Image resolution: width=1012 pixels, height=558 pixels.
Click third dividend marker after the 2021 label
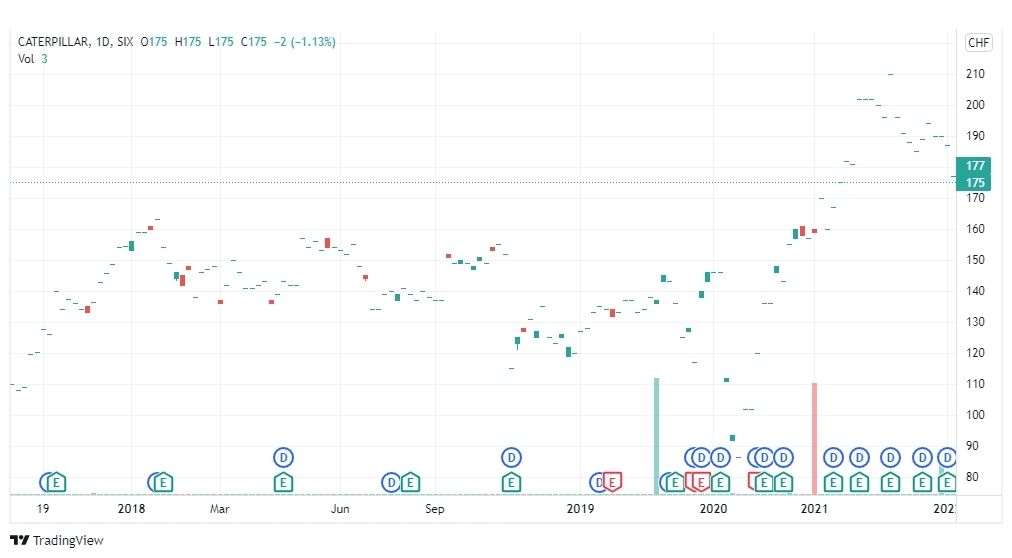tap(891, 457)
